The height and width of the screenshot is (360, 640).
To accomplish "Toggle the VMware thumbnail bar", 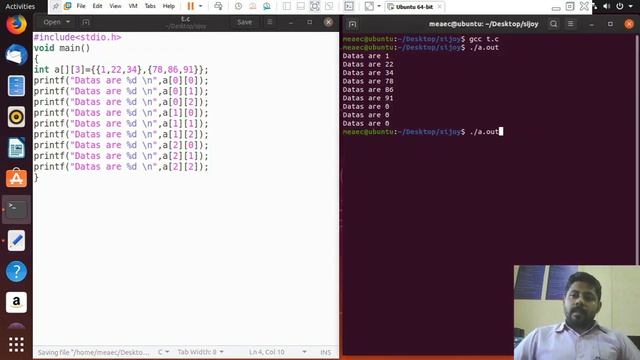I will 301,6.
